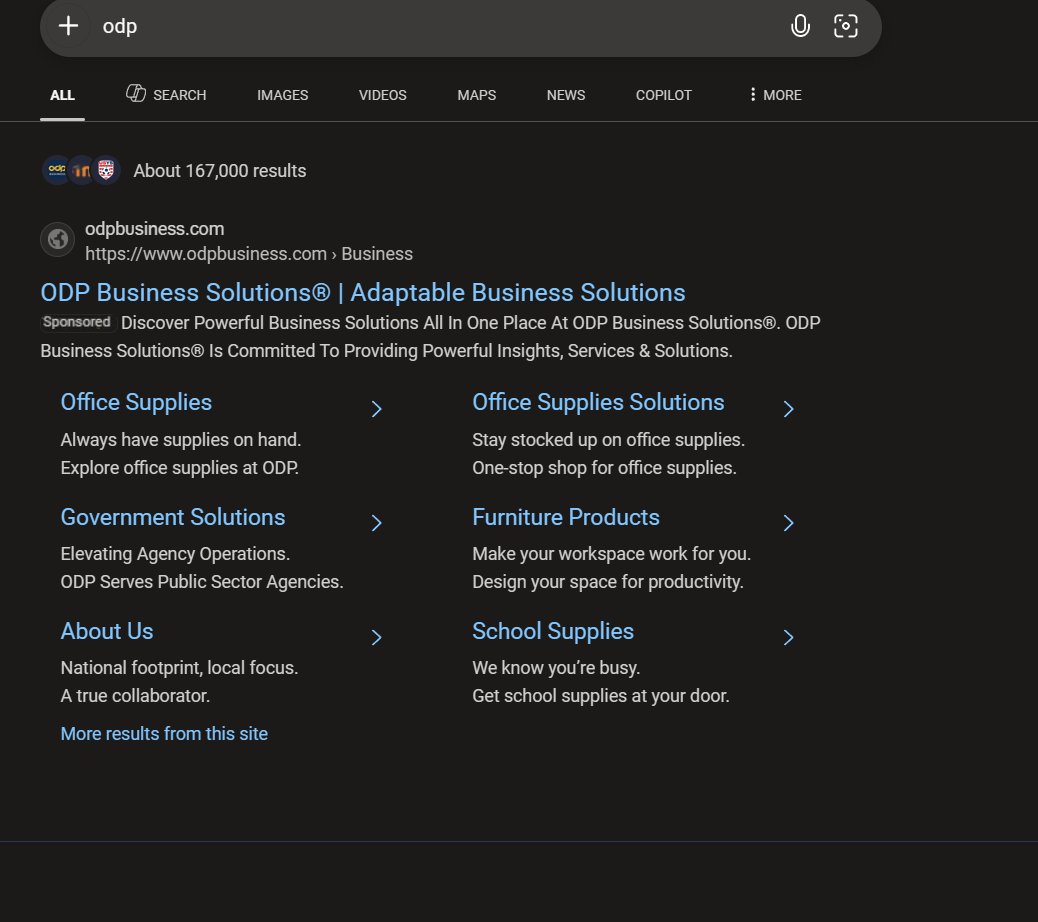The image size is (1038, 922).
Task: Click text 'Explore office supplies at ODP.'
Action: click(179, 468)
